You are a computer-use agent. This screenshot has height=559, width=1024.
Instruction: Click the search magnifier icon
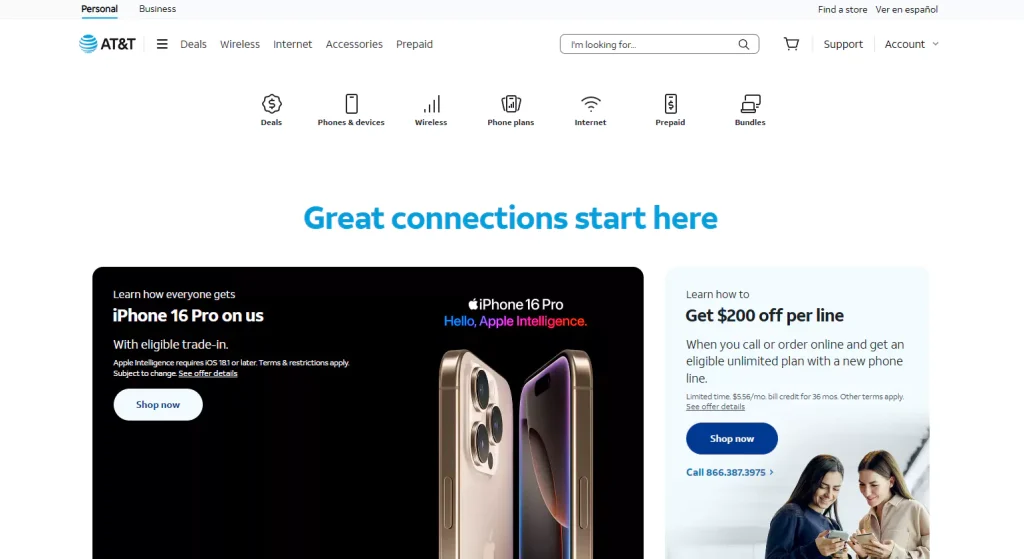pyautogui.click(x=744, y=44)
